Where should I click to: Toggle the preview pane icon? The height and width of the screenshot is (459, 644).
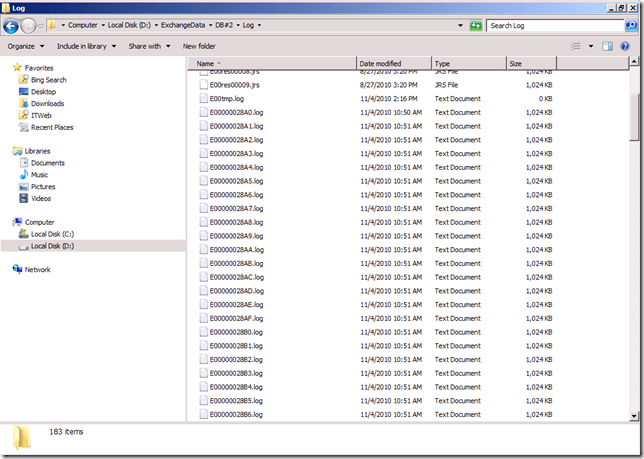[607, 46]
